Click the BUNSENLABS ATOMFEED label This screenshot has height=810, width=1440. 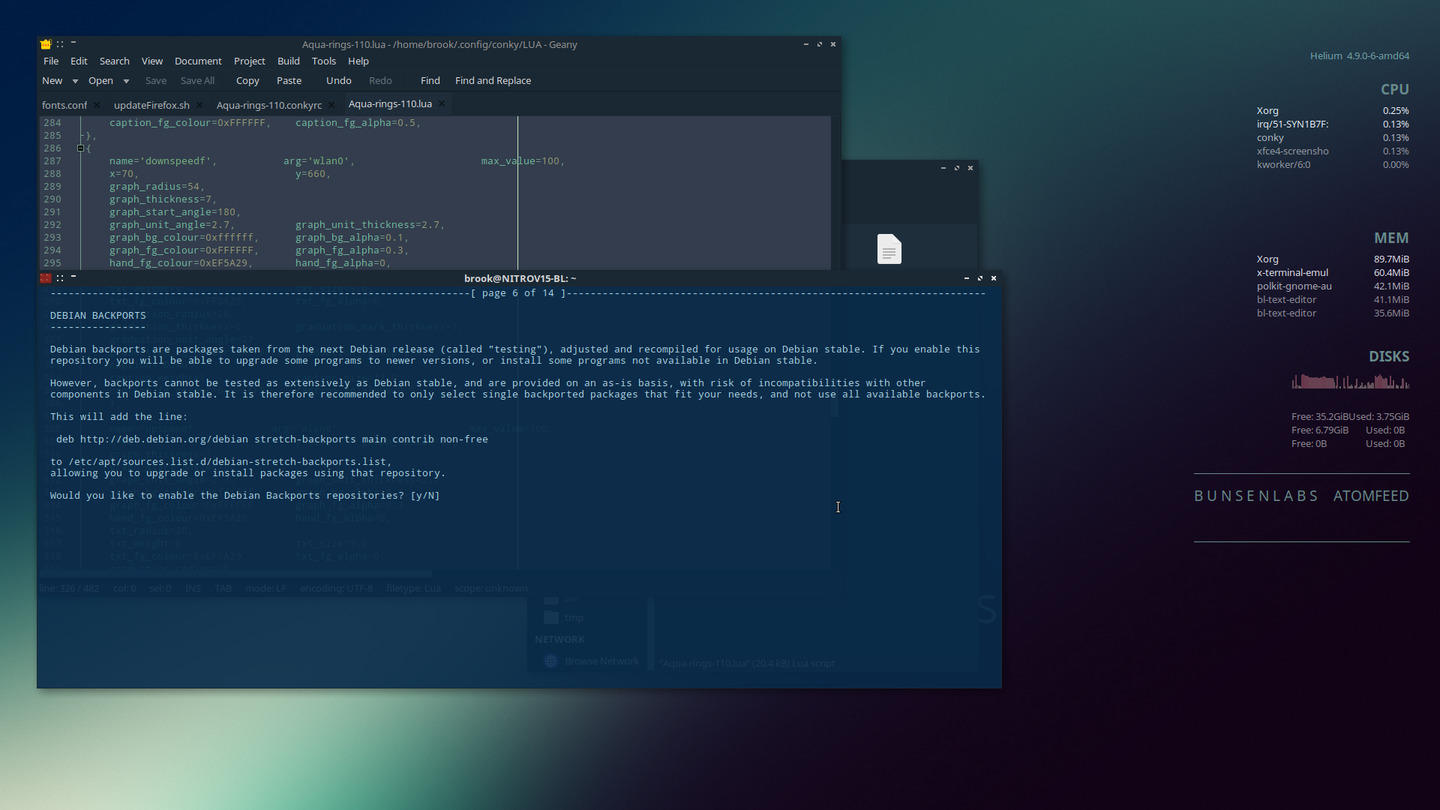[x=1302, y=496]
